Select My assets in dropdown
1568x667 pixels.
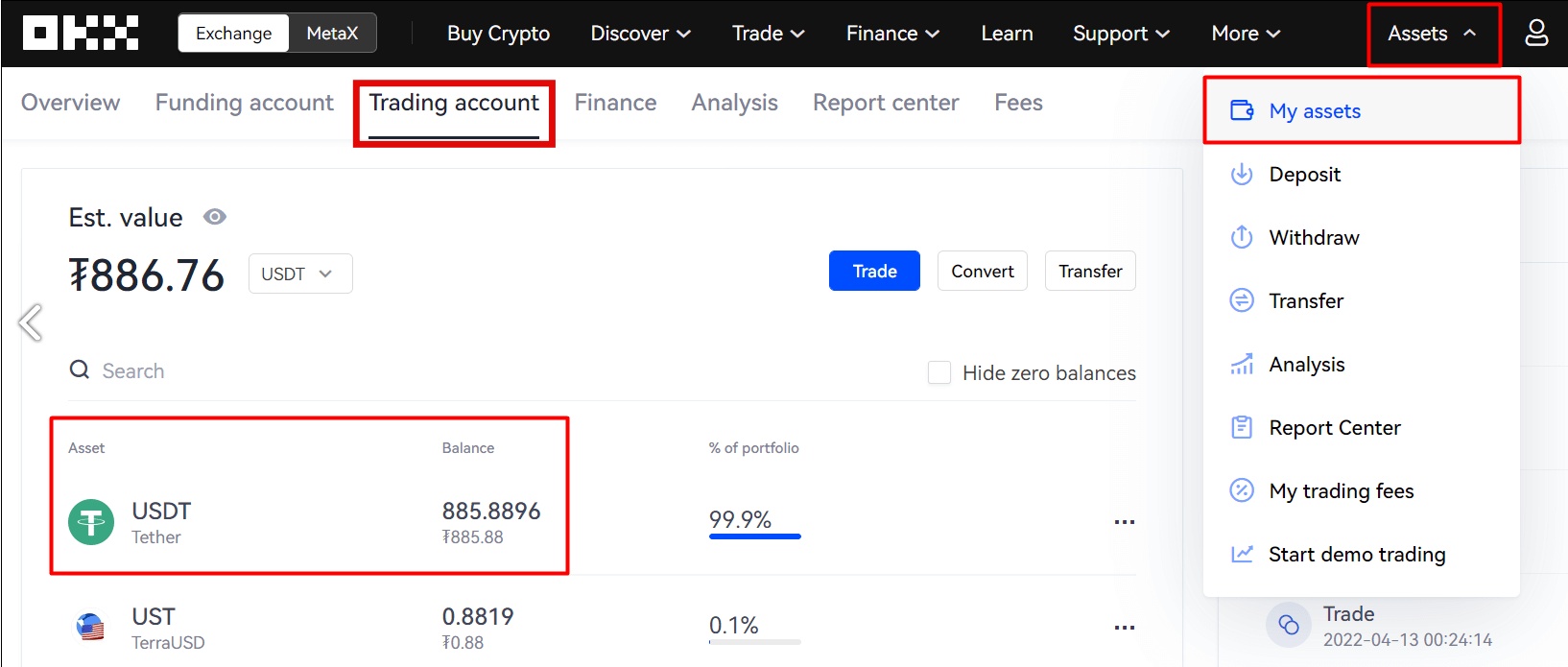click(1362, 110)
